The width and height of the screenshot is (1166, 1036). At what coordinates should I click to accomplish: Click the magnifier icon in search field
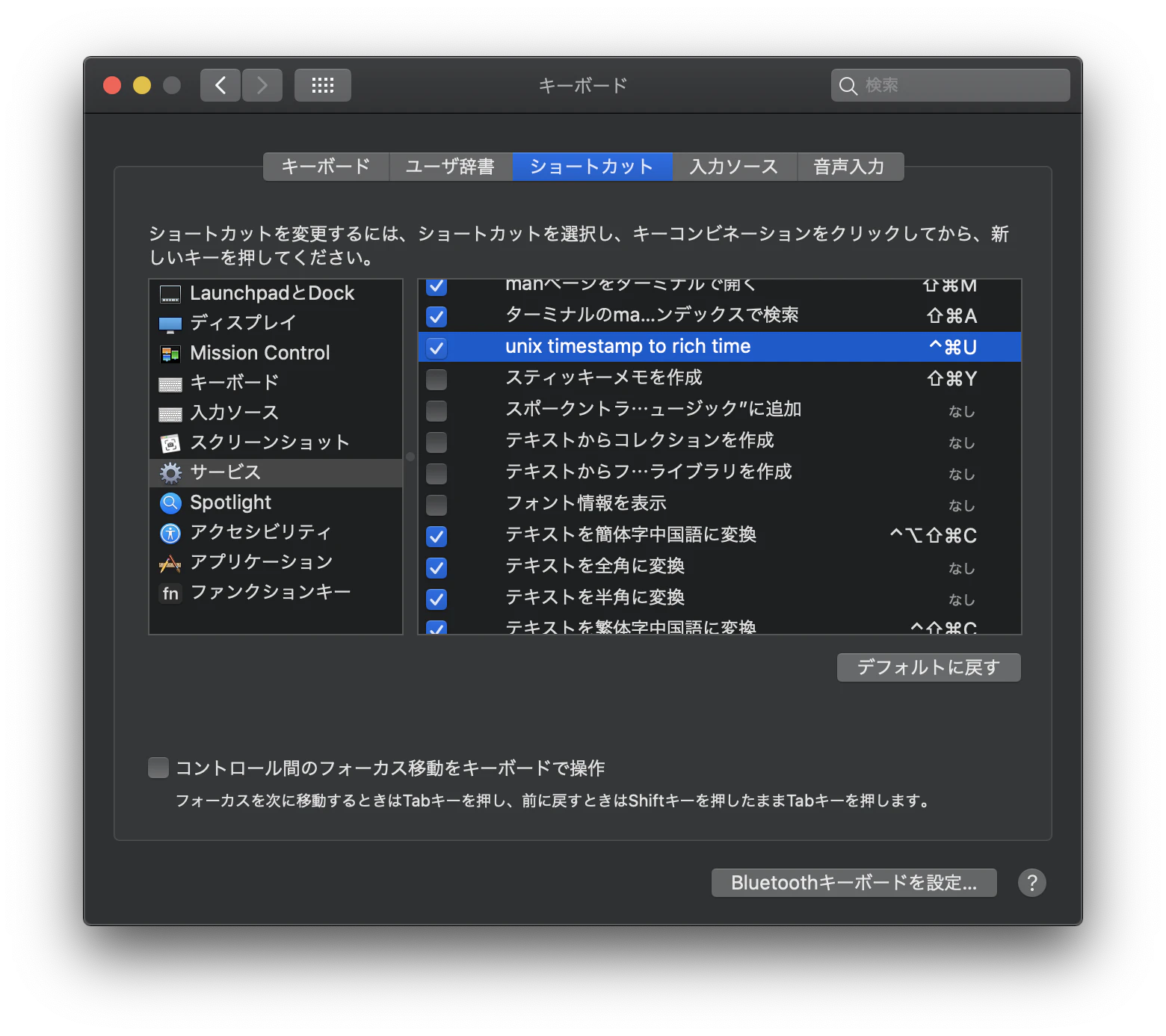point(848,86)
